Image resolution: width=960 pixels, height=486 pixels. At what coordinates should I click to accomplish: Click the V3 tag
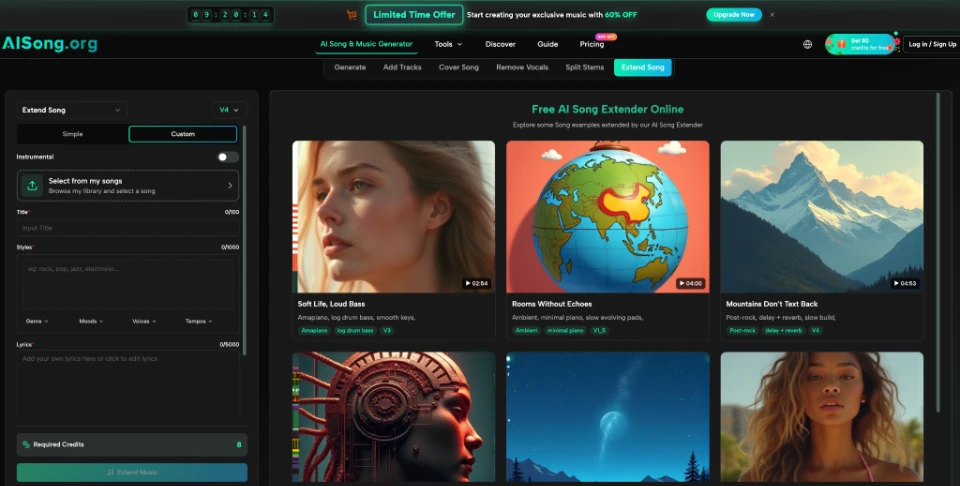point(386,331)
